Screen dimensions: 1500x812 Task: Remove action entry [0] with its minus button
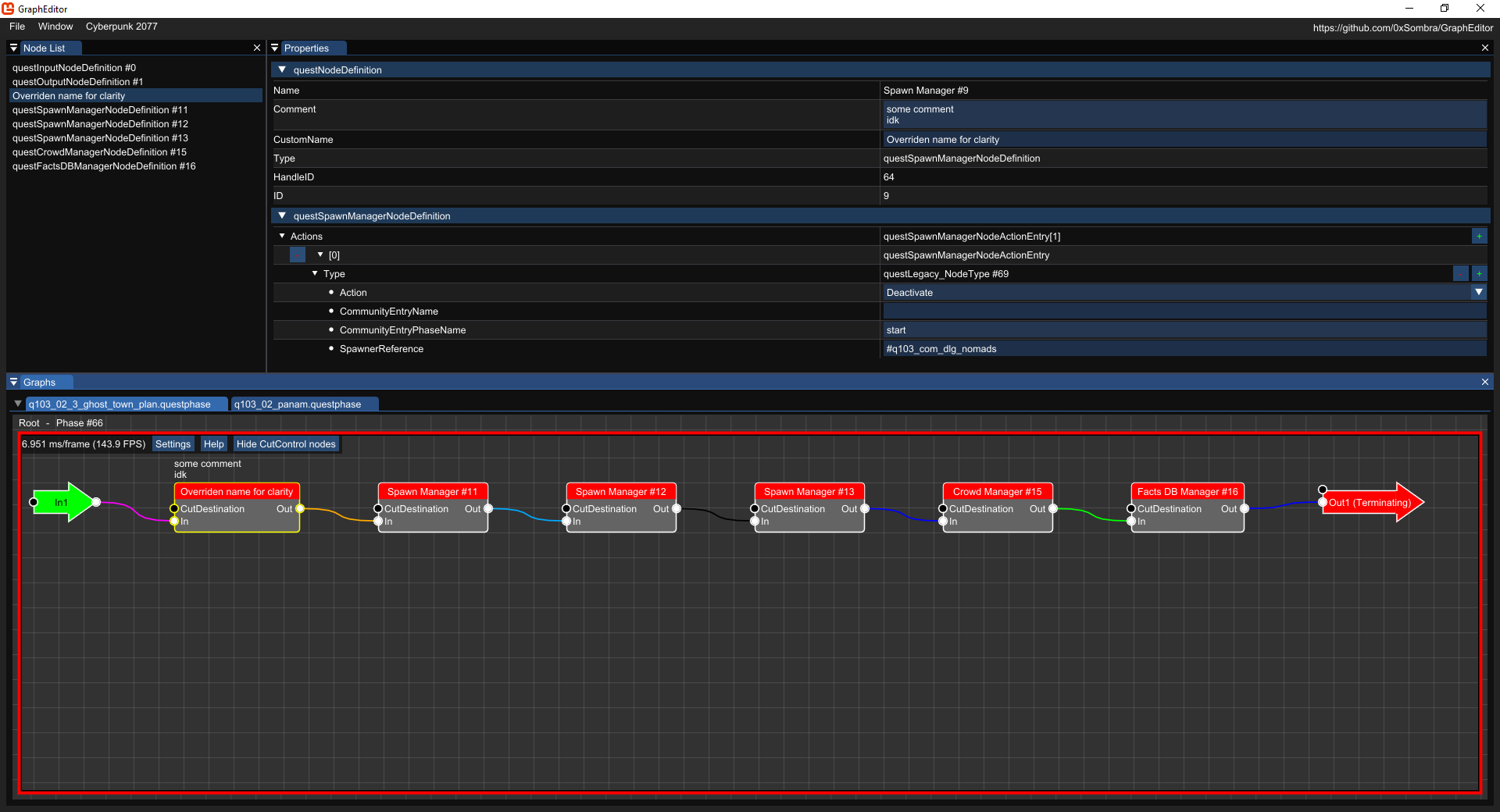(x=298, y=255)
